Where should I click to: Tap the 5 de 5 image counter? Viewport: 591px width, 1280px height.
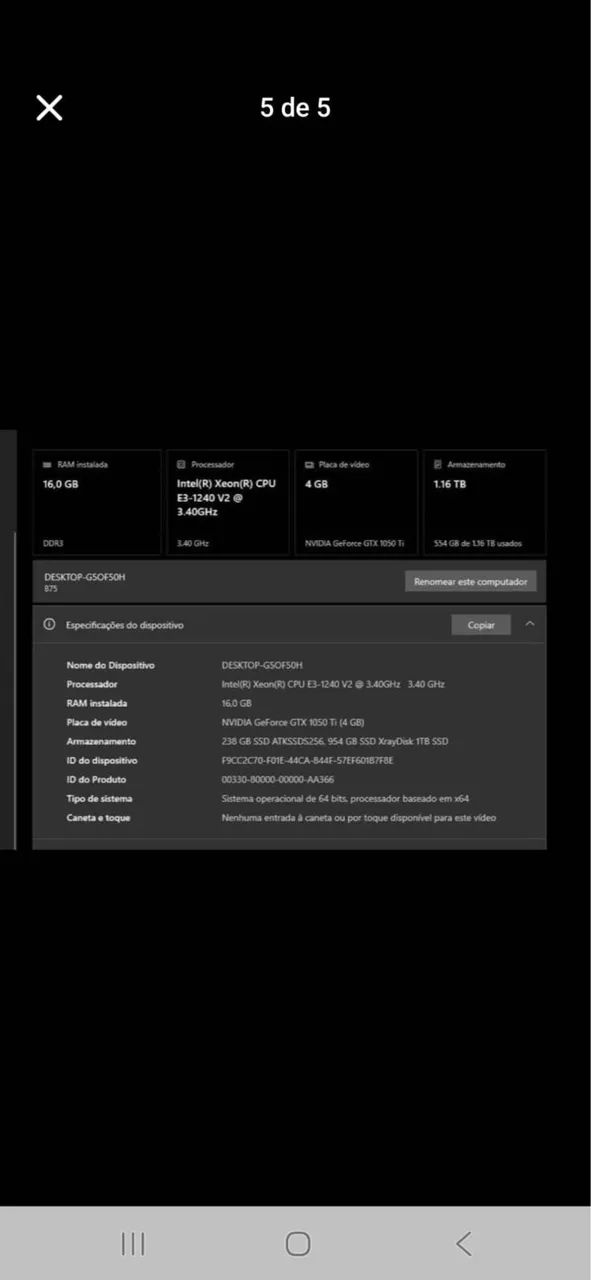pyautogui.click(x=295, y=108)
